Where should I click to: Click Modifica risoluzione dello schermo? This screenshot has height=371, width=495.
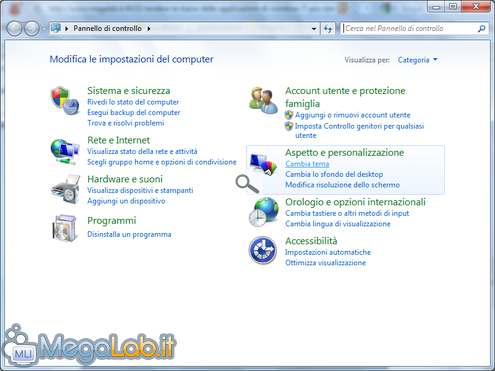click(x=342, y=185)
